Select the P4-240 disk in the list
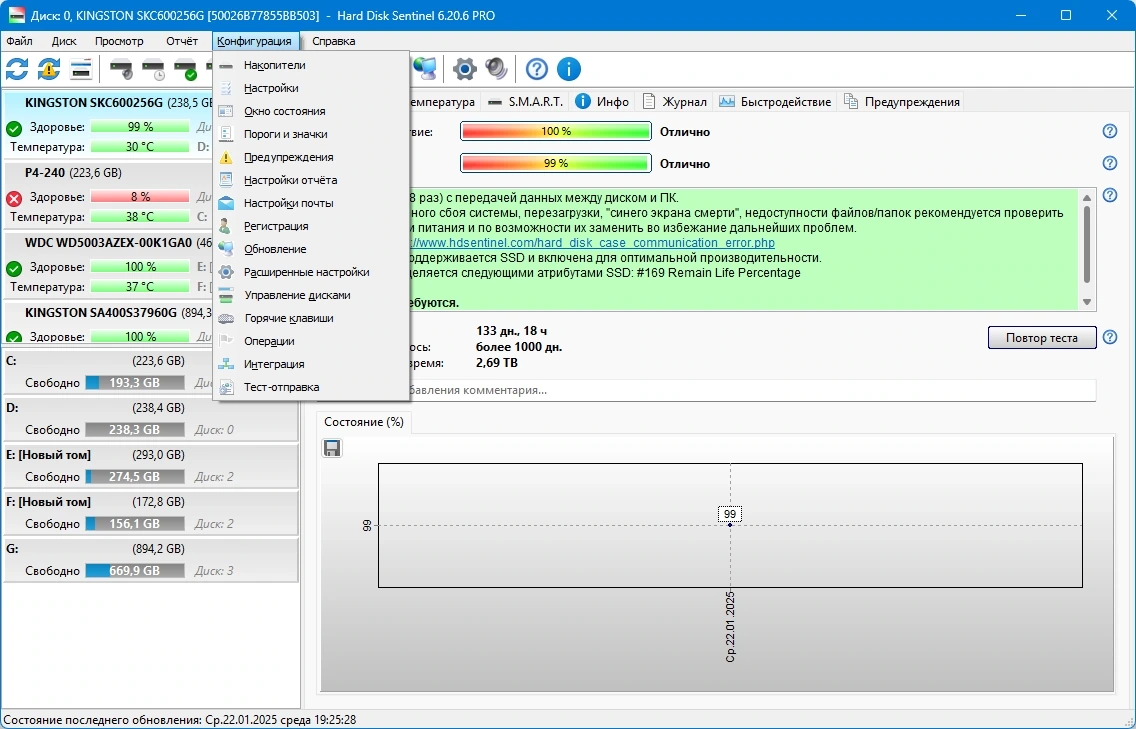1136x729 pixels. tap(109, 194)
